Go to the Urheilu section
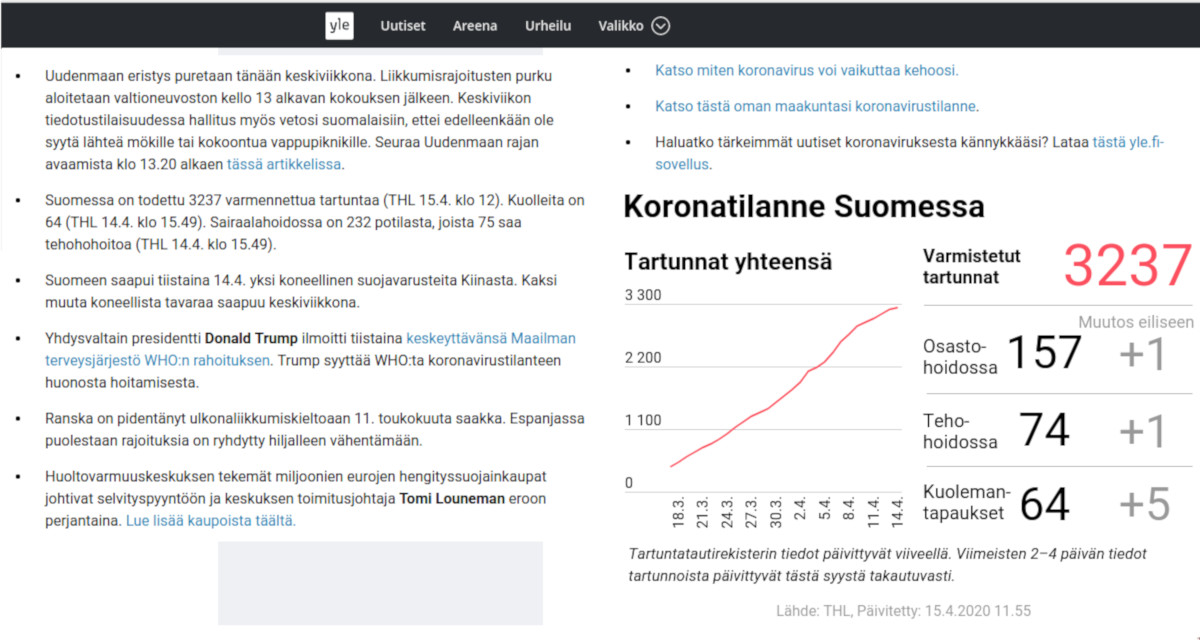Viewport: 1200px width, 640px height. point(548,26)
